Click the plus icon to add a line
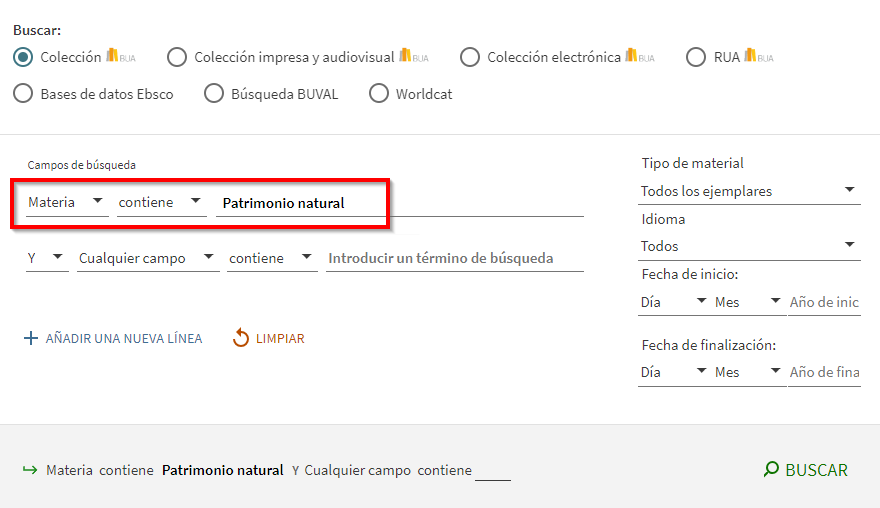This screenshot has width=880, height=508. click(31, 339)
